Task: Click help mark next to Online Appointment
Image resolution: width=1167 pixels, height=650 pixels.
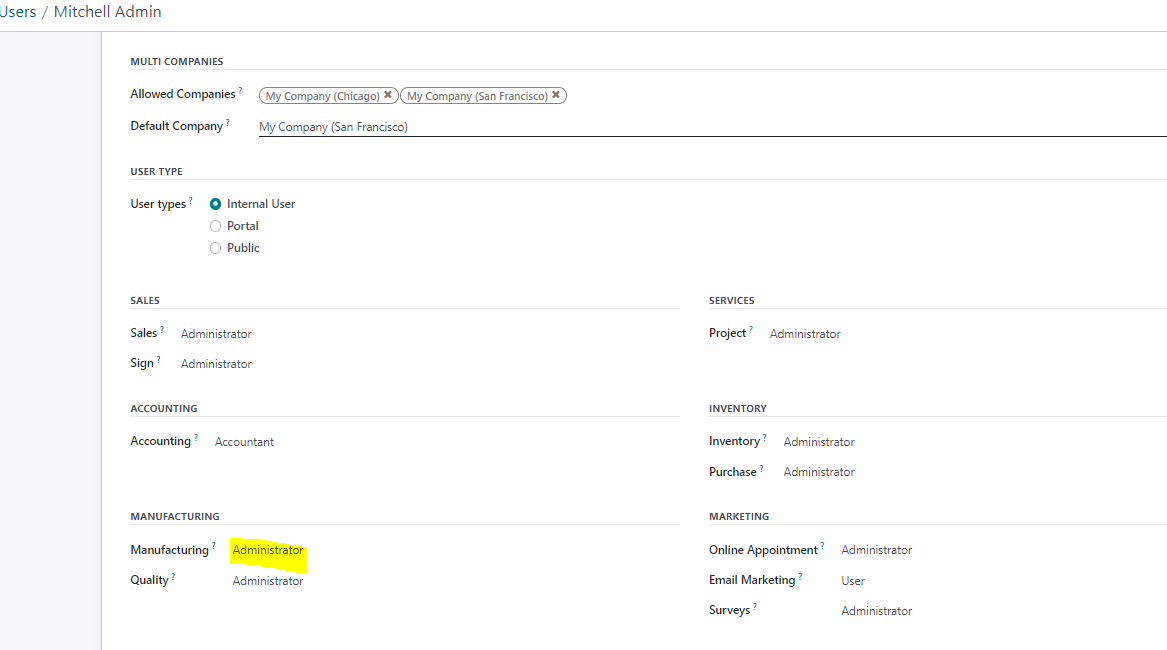Action: click(822, 547)
